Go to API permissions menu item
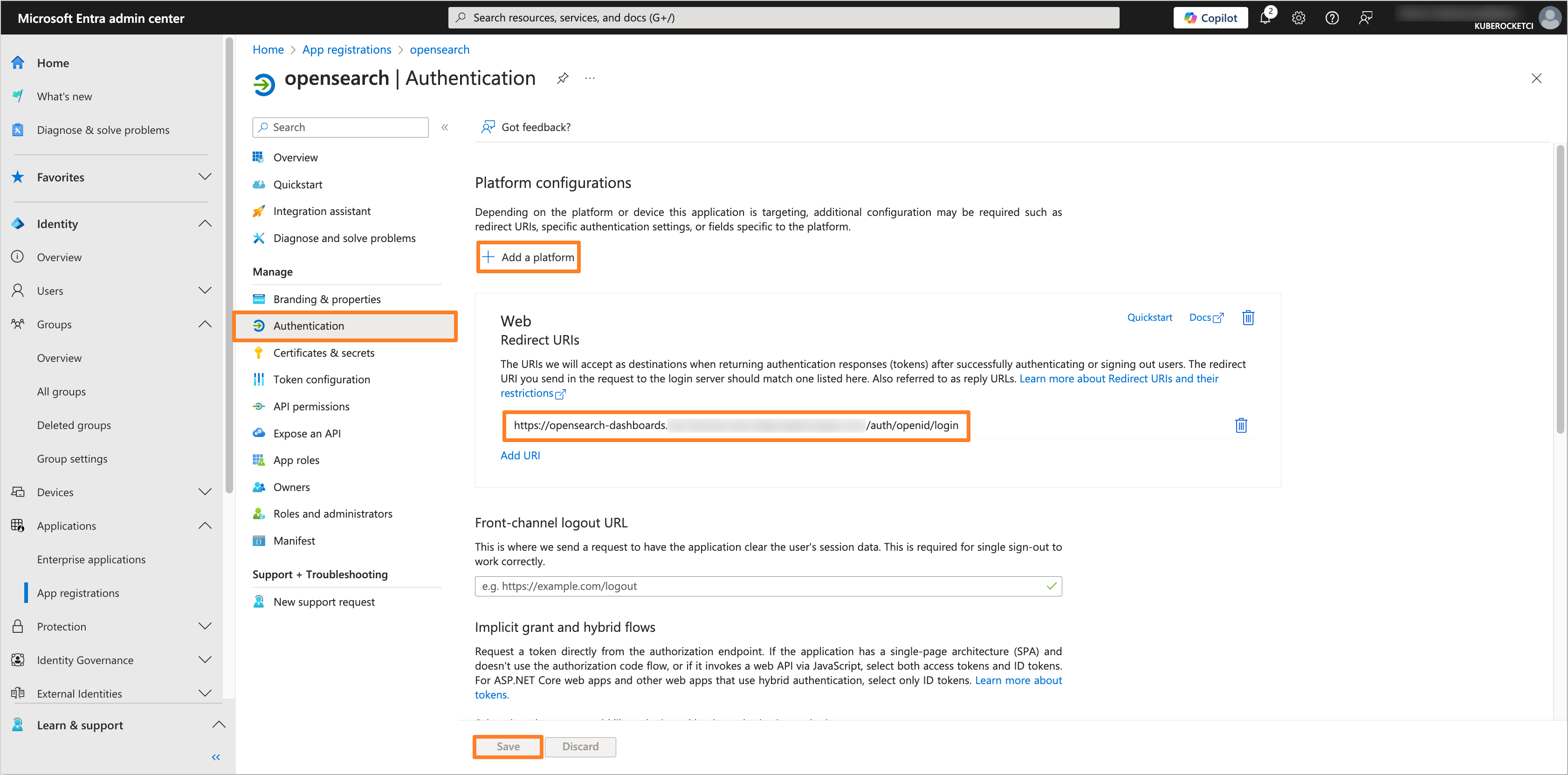1568x775 pixels. pos(311,406)
